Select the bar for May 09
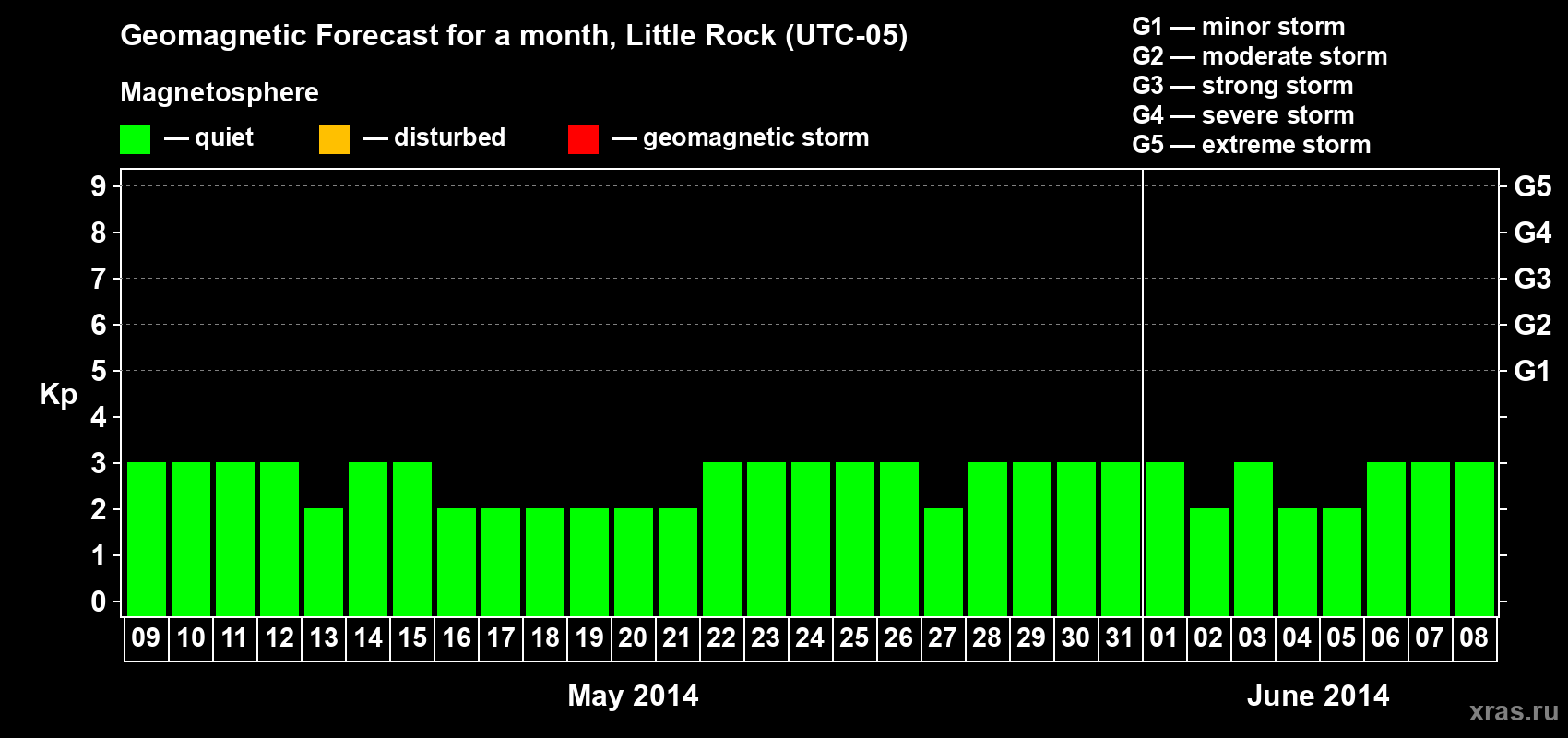 (x=147, y=539)
